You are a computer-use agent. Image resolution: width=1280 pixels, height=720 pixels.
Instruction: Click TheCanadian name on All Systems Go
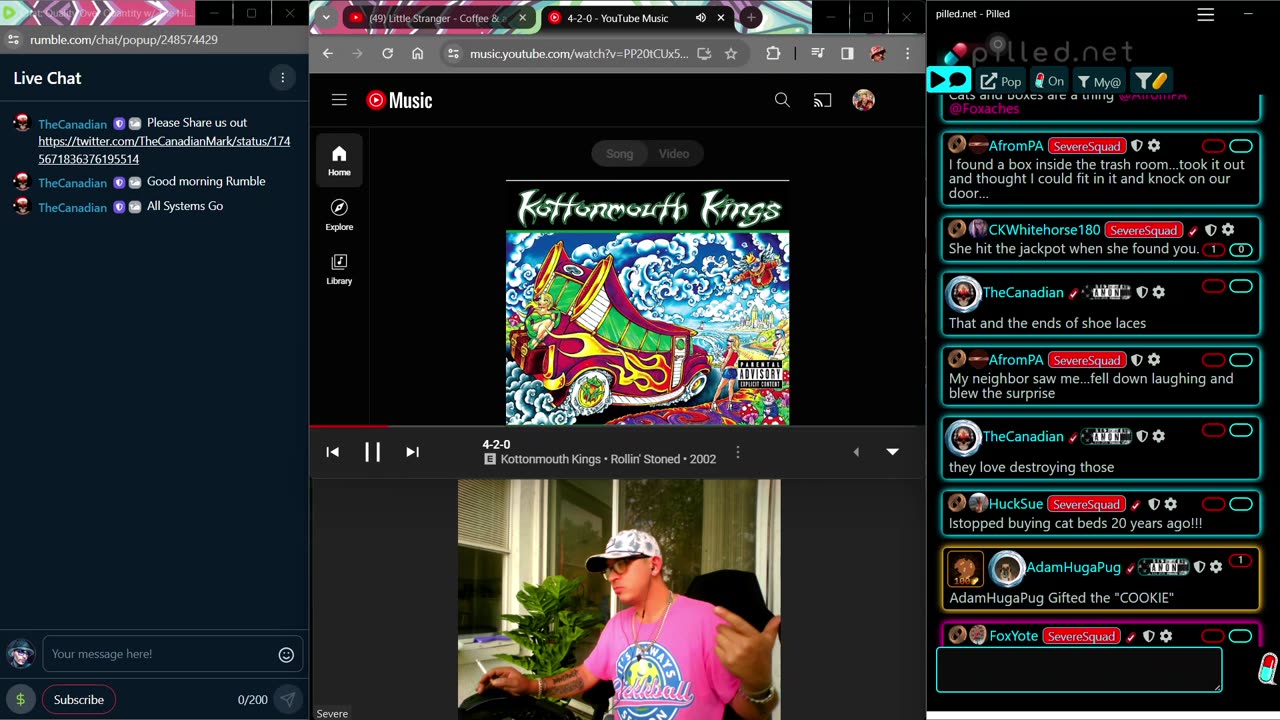[x=72, y=207]
